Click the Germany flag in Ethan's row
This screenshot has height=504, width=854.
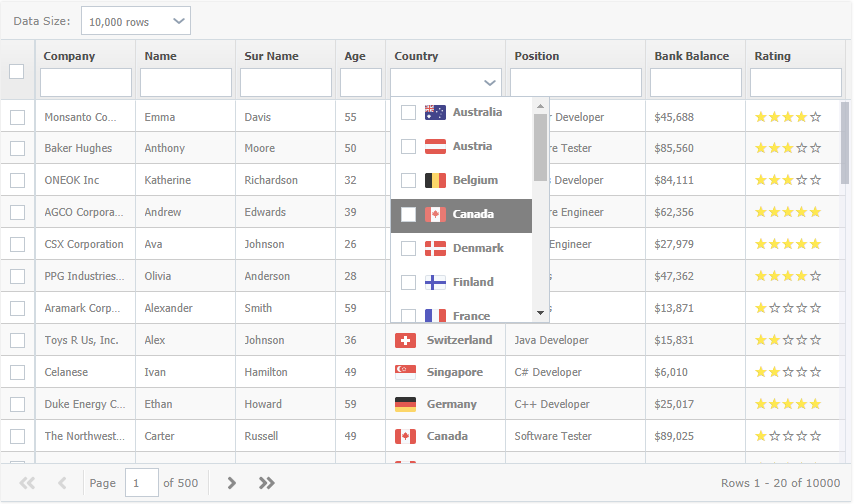pos(405,404)
